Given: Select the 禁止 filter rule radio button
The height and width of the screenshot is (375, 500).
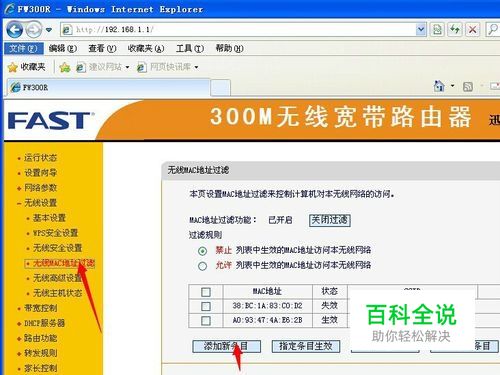Looking at the screenshot, I should pyautogui.click(x=202, y=251).
